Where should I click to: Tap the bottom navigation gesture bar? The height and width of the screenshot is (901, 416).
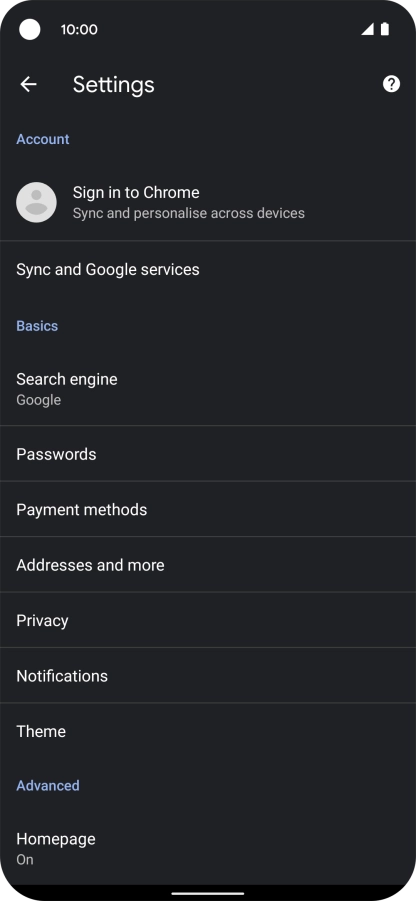(x=208, y=893)
